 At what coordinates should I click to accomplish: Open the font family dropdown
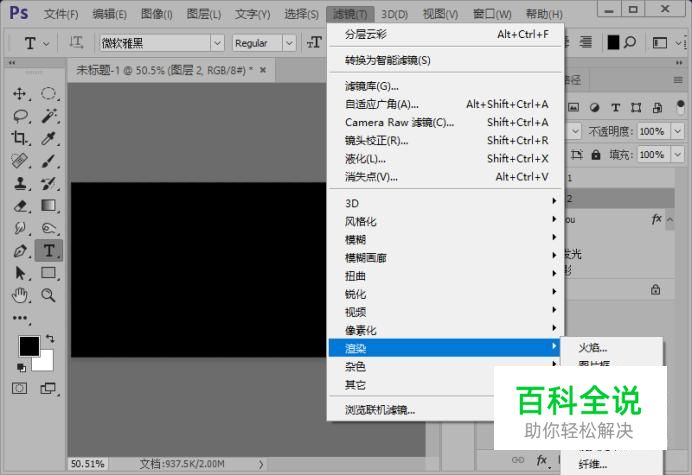pyautogui.click(x=217, y=43)
